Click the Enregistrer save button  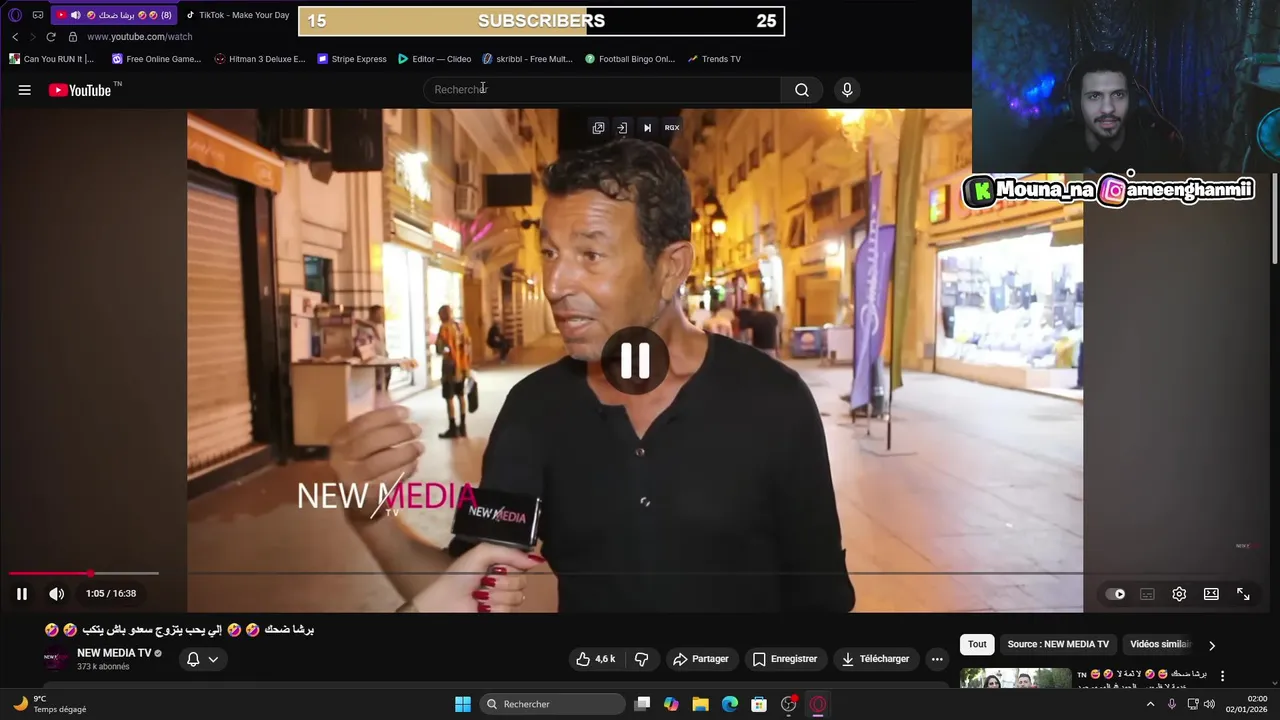coord(785,659)
